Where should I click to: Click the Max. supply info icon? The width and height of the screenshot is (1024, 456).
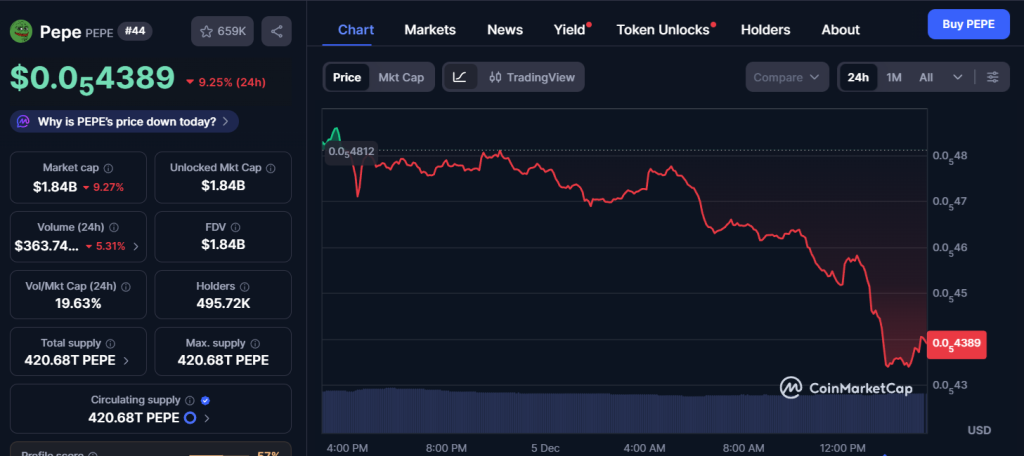[255, 343]
